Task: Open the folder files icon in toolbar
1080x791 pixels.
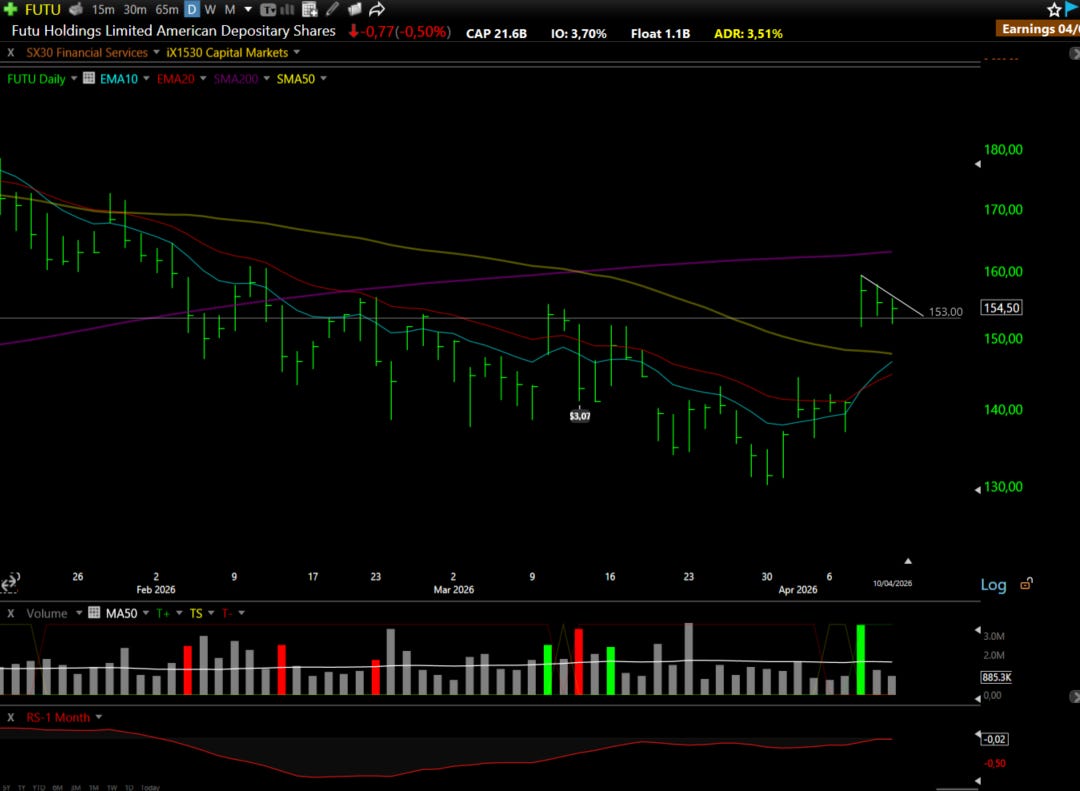Action: (354, 9)
